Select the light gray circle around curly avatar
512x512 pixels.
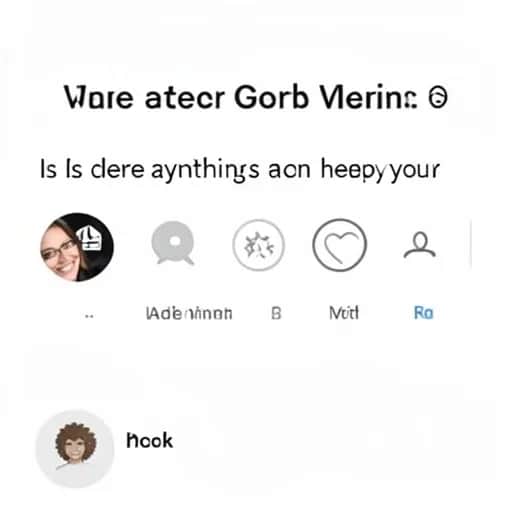point(75,449)
